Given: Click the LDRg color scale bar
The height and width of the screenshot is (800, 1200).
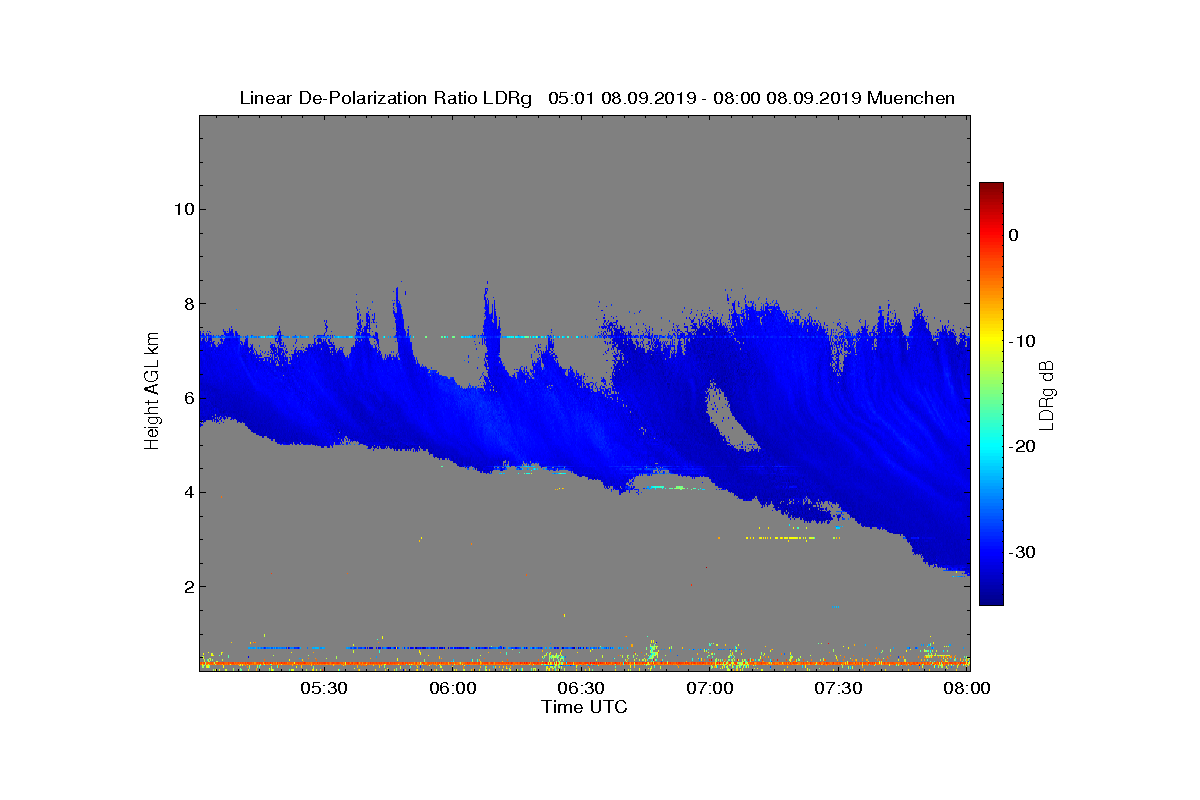Looking at the screenshot, I should [x=991, y=394].
